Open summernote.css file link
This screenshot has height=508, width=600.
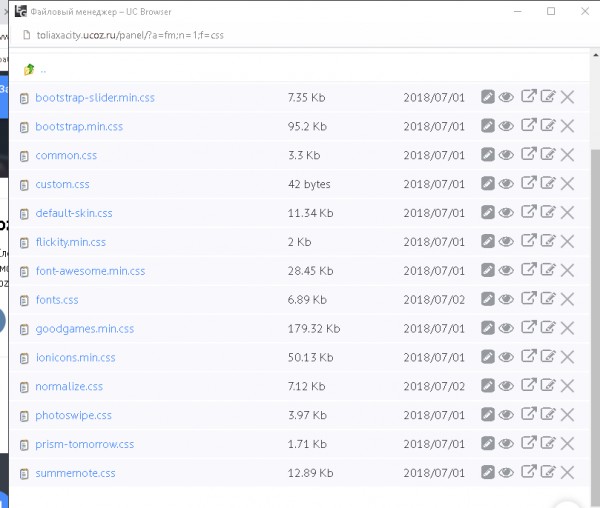pos(75,473)
